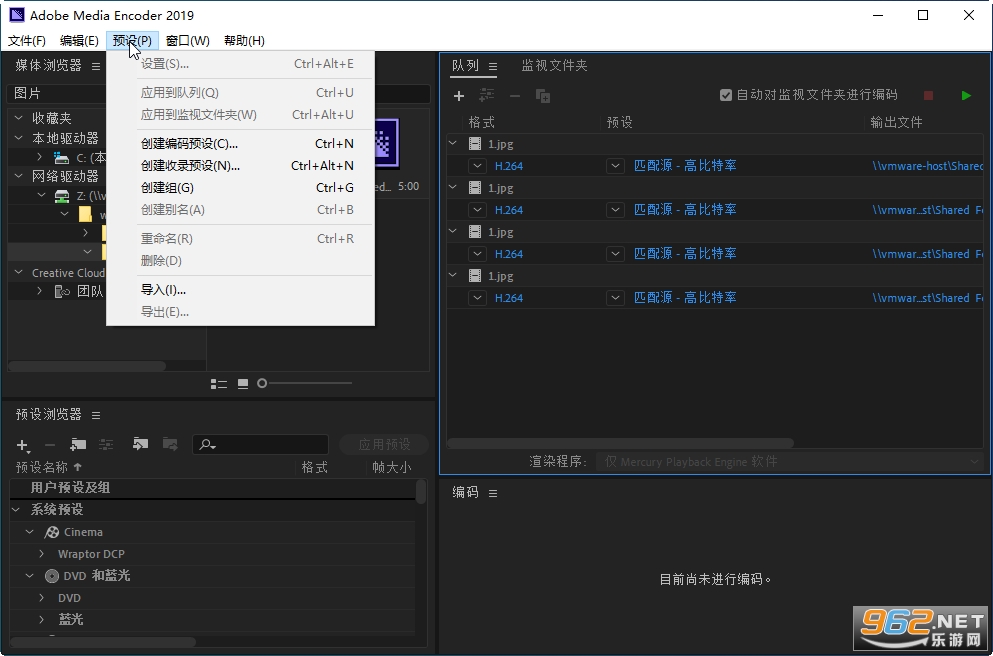Click the preset search magnifier icon
Image resolution: width=993 pixels, height=656 pixels.
click(207, 445)
